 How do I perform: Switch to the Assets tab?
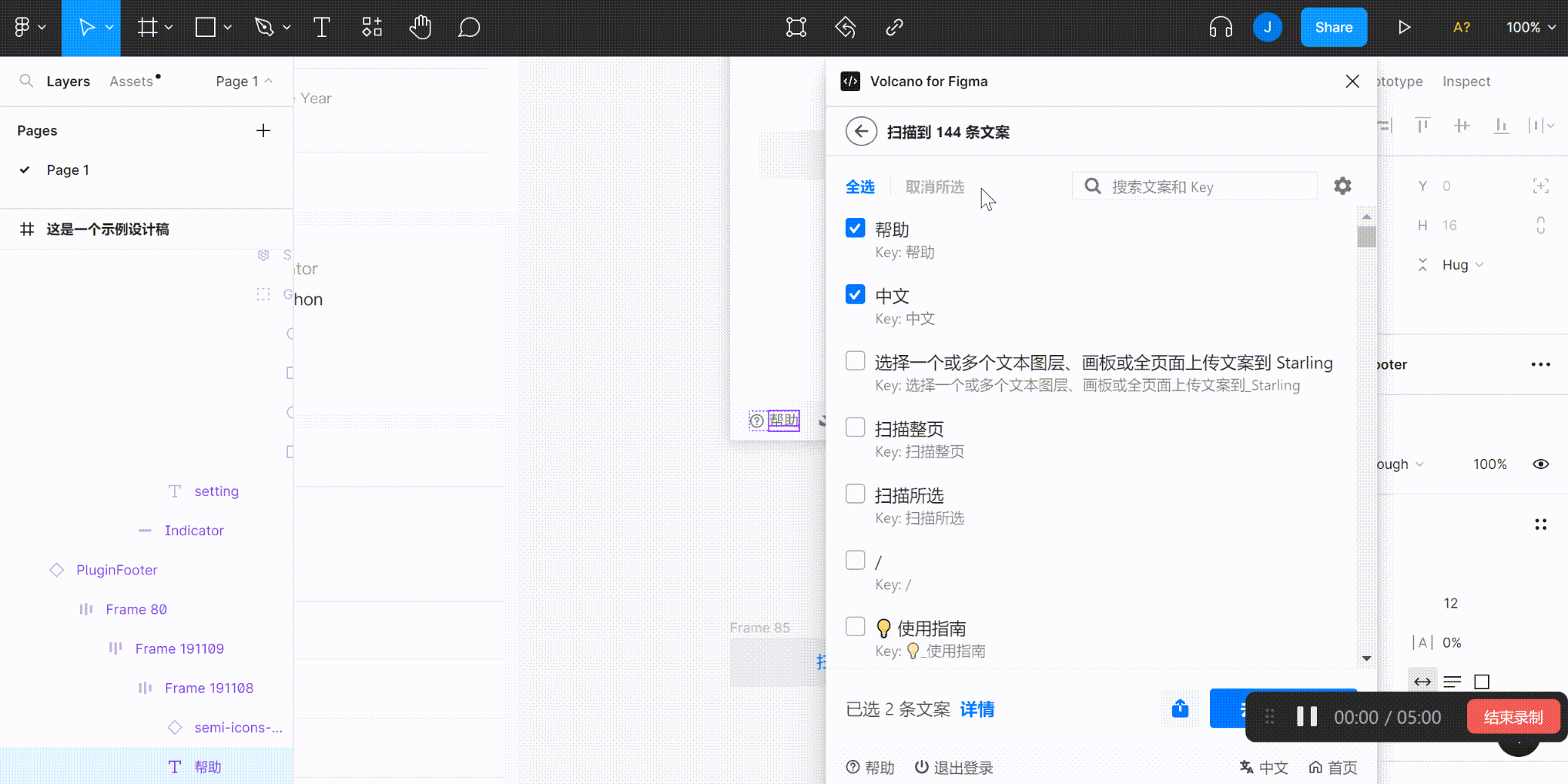coord(132,82)
